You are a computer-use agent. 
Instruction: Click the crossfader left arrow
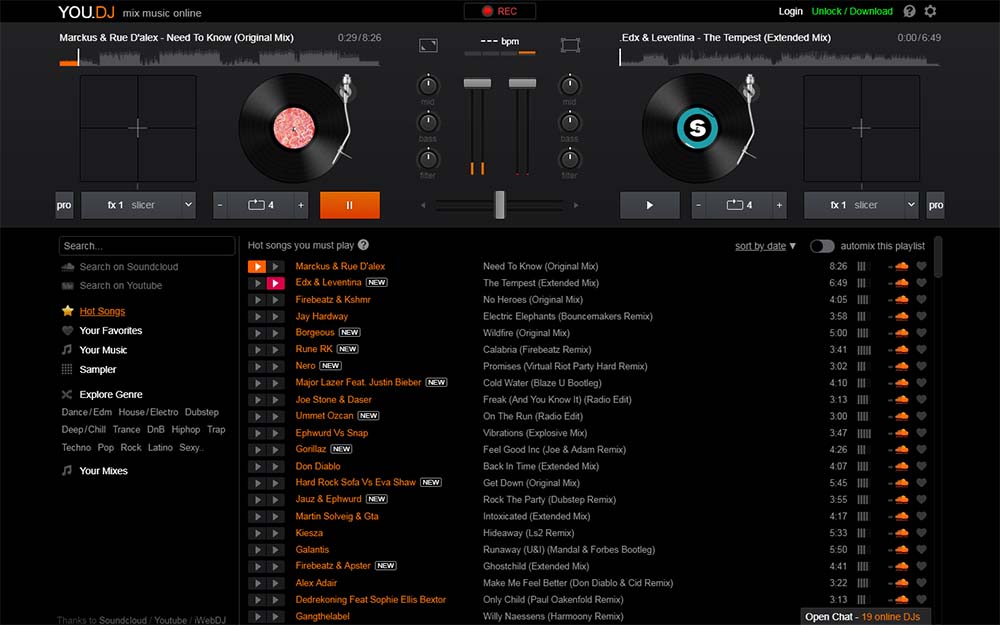pos(423,205)
